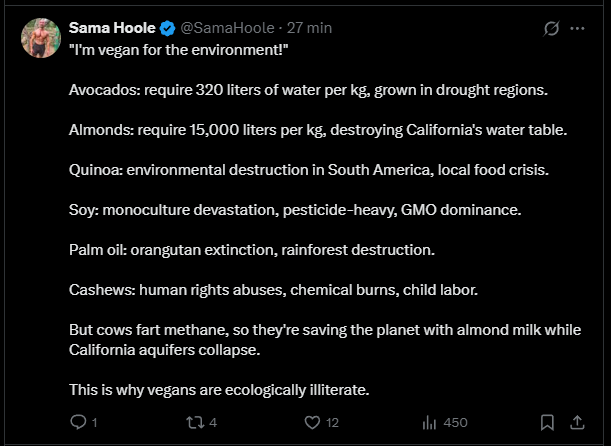This screenshot has width=611, height=446.
Task: Click the Sama Hoole display name
Action: 112,29
